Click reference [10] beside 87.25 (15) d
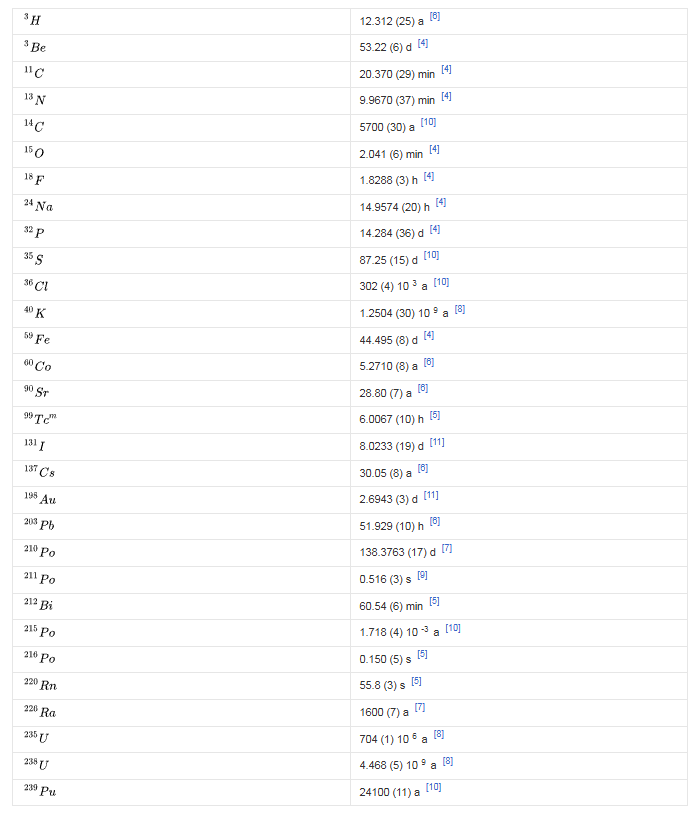Viewport: 697px width, 818px height. pyautogui.click(x=431, y=256)
